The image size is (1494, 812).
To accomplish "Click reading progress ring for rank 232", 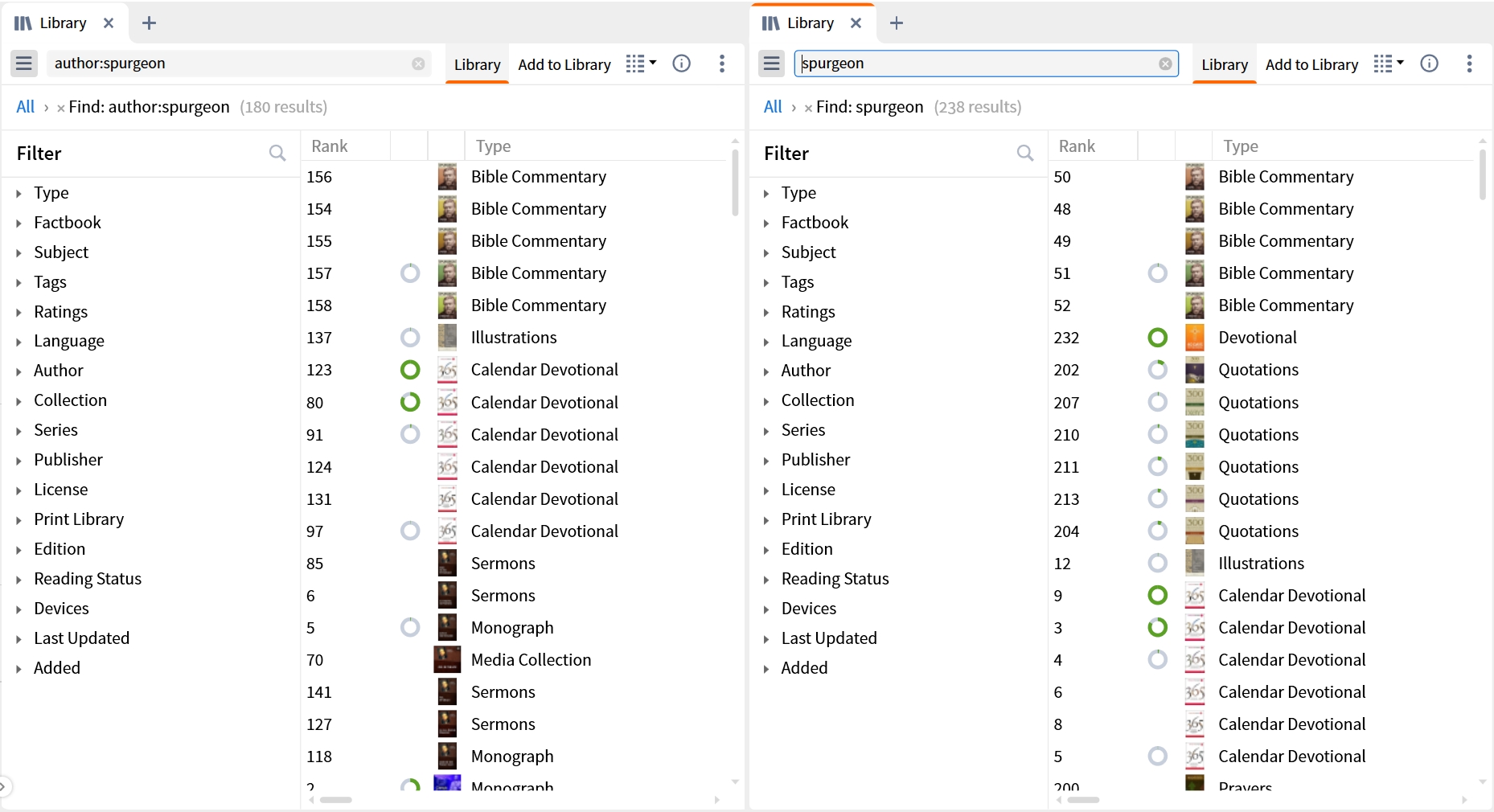I will [x=1158, y=338].
